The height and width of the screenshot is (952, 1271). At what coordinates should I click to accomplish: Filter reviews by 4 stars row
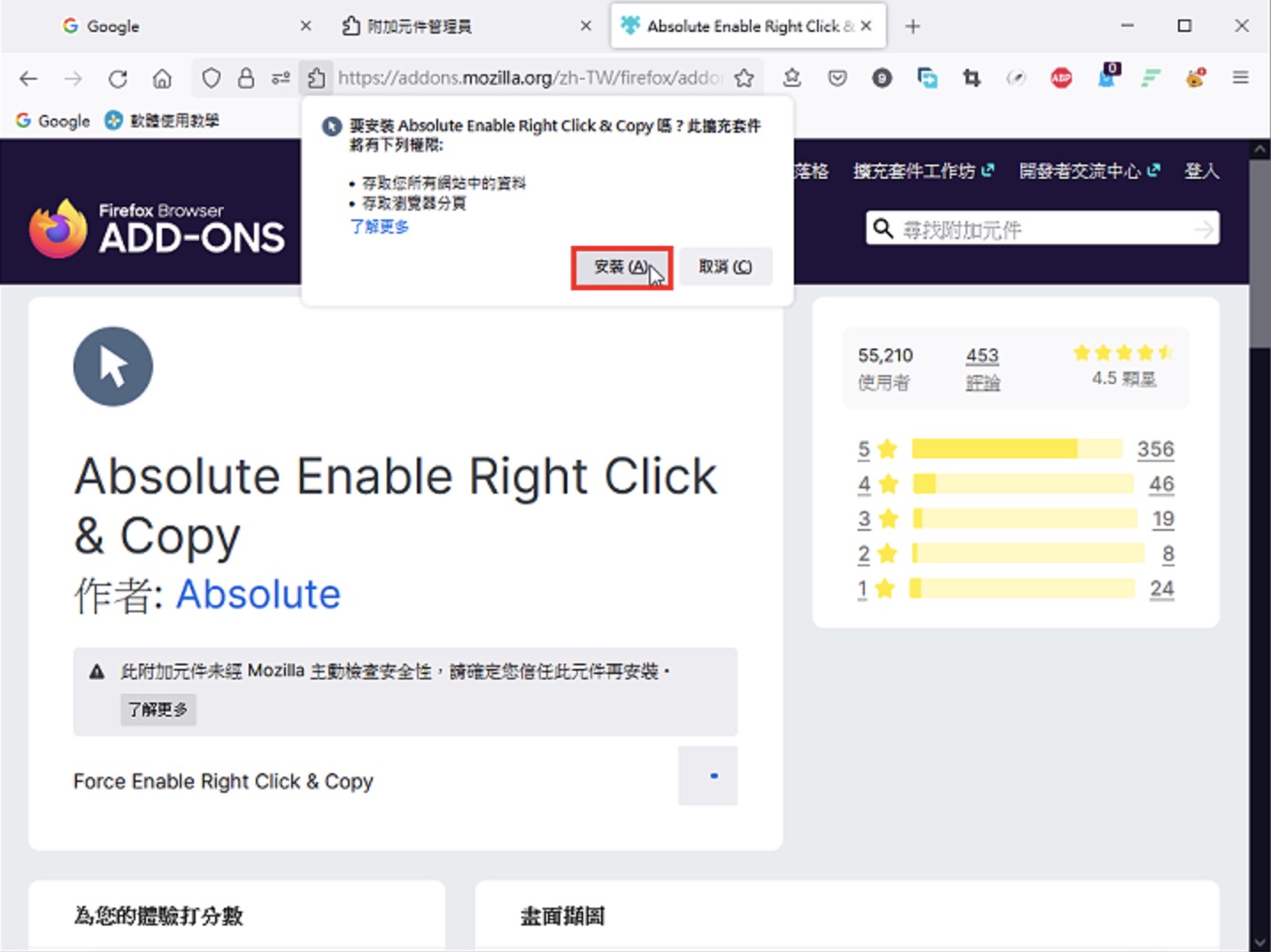coord(1015,484)
